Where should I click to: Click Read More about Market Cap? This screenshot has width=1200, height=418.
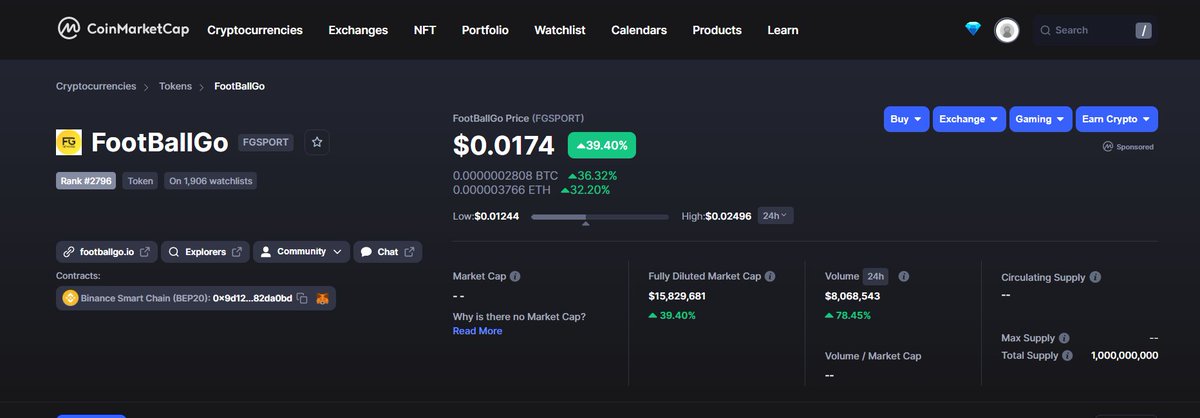point(478,331)
